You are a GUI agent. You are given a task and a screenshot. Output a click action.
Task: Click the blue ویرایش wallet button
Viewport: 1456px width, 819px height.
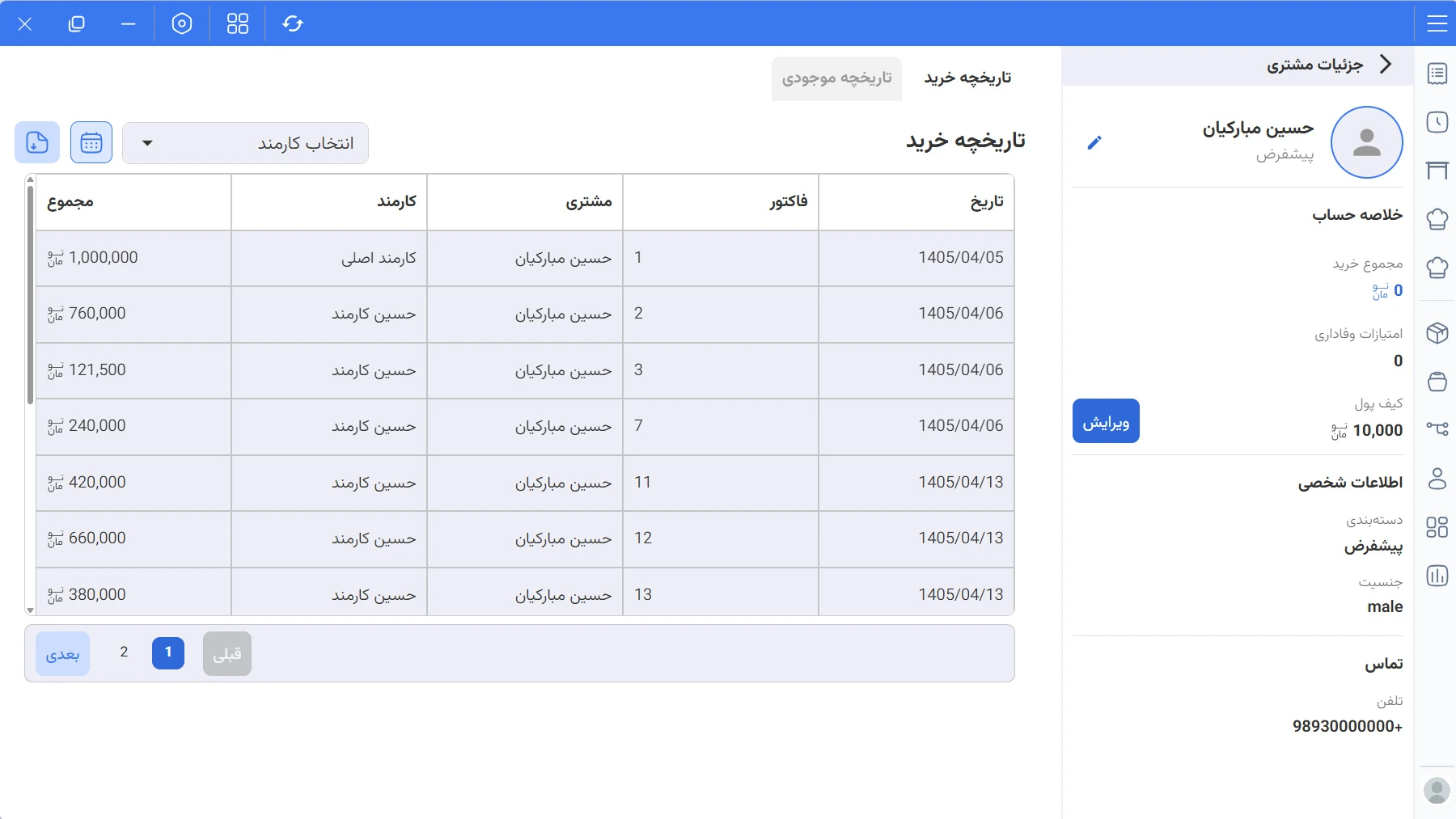tap(1106, 421)
